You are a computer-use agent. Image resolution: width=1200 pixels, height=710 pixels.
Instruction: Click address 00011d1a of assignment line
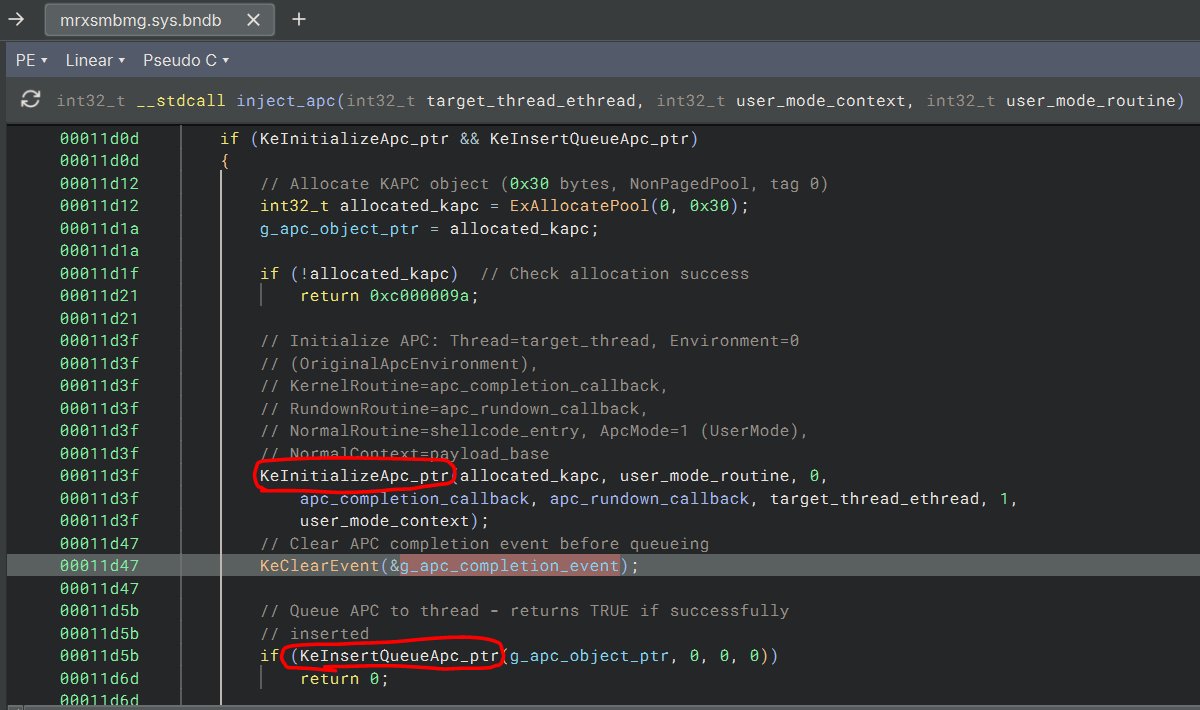click(x=99, y=228)
